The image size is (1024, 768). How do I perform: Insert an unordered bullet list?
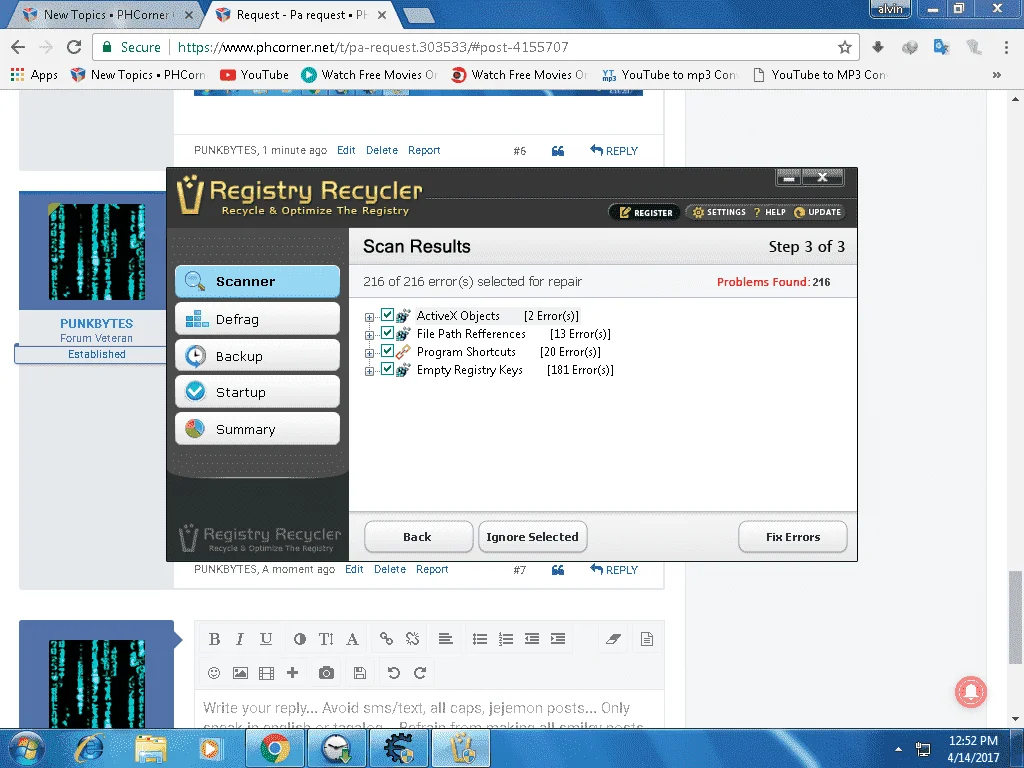point(480,639)
